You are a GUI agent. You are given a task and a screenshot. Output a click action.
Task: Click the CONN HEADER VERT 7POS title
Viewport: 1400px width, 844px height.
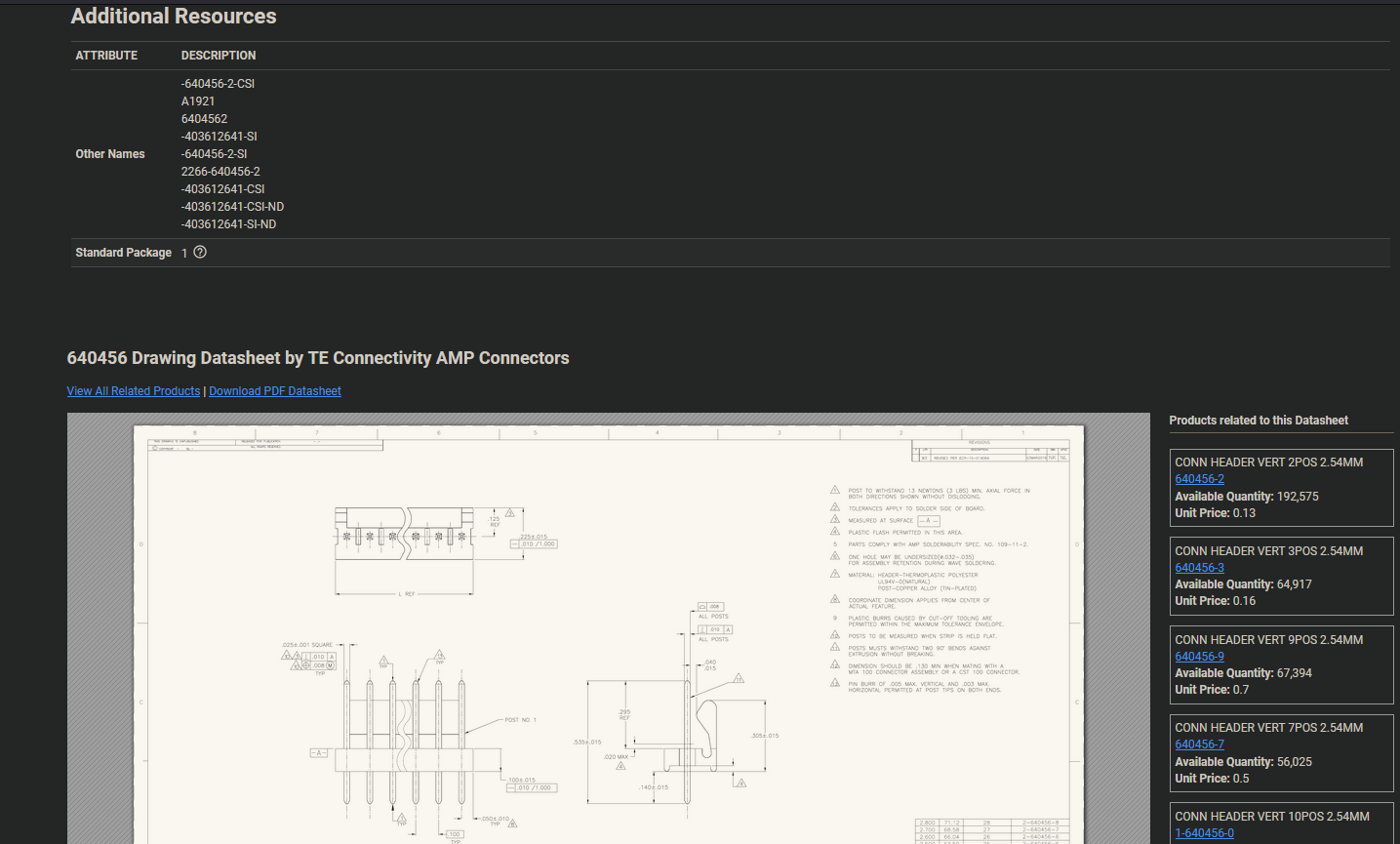pos(1268,727)
